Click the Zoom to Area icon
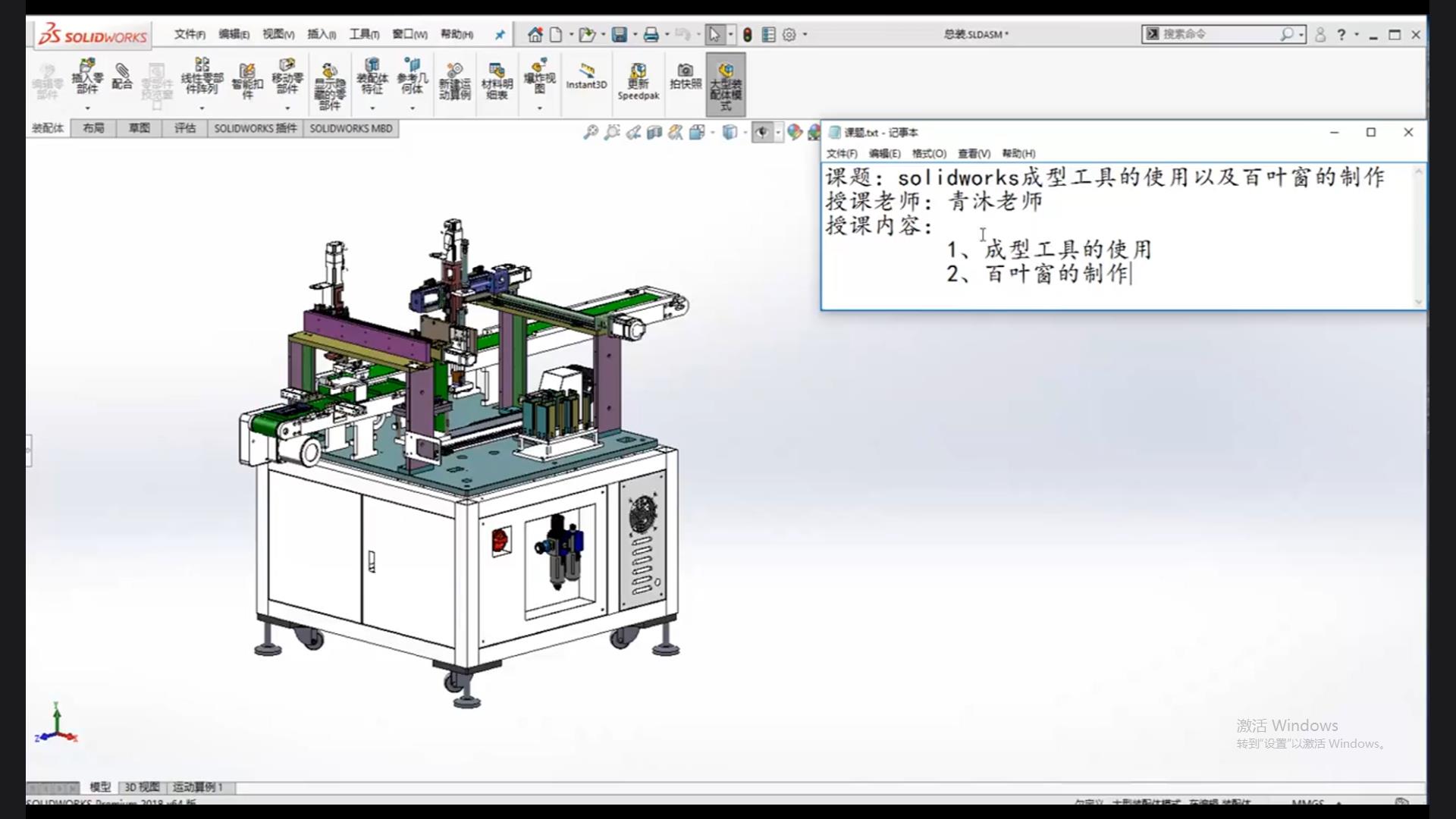Screen dimensions: 1456x819 pos(611,133)
